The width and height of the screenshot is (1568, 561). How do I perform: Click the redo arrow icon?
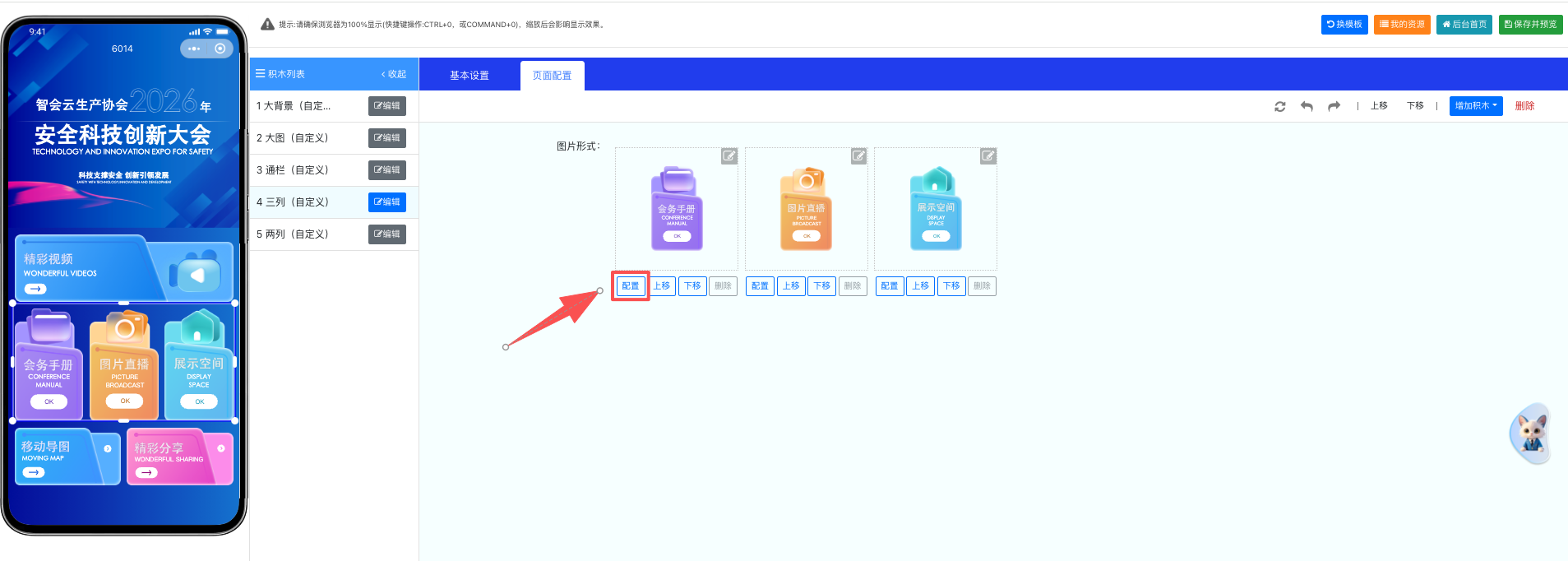click(1334, 106)
